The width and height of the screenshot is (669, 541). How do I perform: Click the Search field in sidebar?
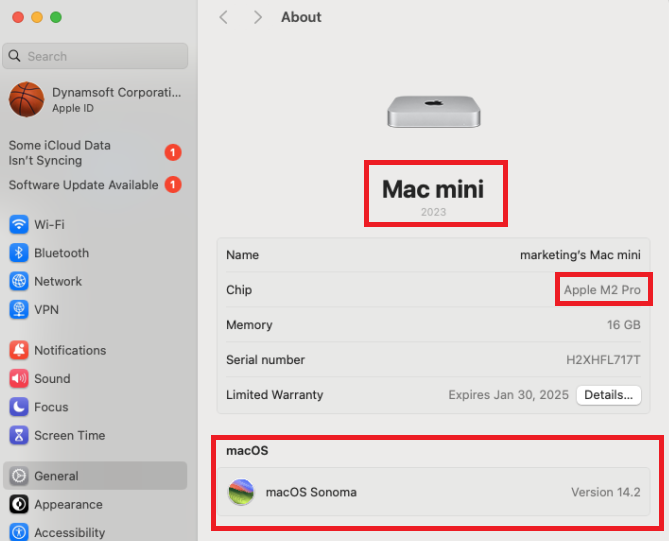coord(96,57)
